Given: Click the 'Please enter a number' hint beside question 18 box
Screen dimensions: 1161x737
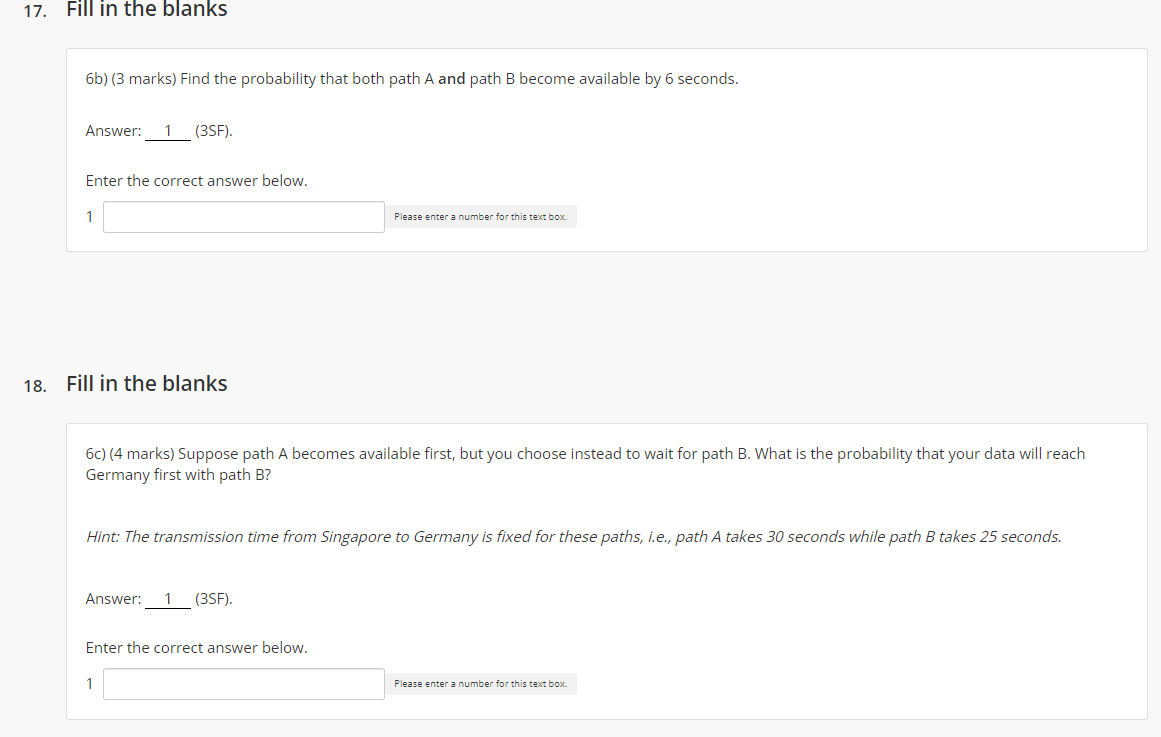Looking at the screenshot, I should (481, 683).
